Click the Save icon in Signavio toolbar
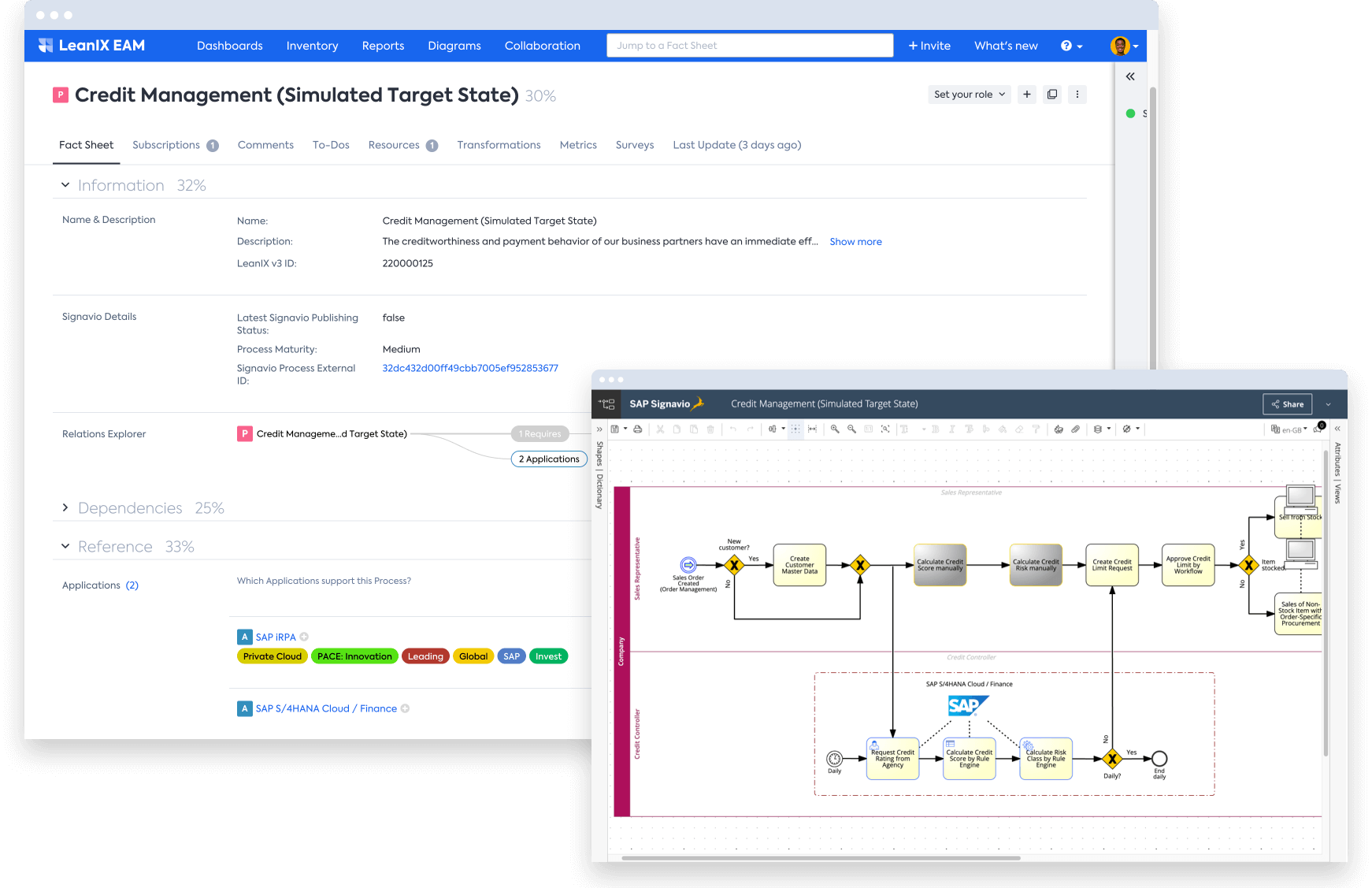Viewport: 1372px width, 888px height. click(614, 429)
